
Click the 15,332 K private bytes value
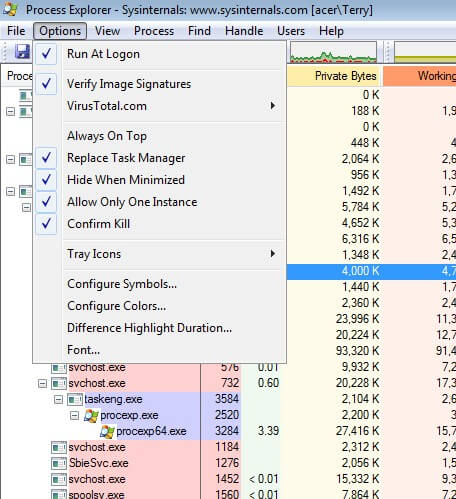click(x=357, y=479)
